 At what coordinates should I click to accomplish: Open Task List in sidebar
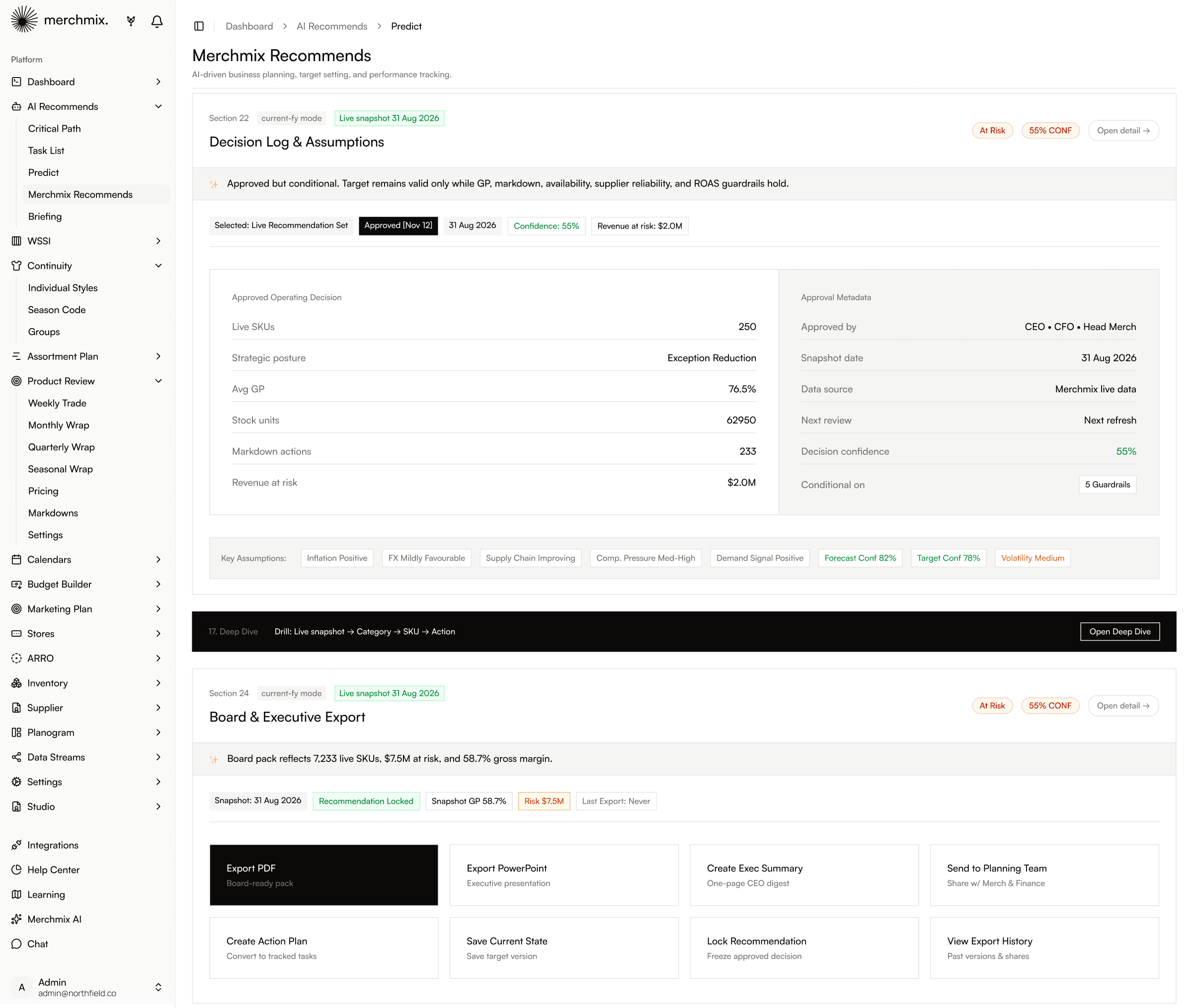click(x=46, y=151)
